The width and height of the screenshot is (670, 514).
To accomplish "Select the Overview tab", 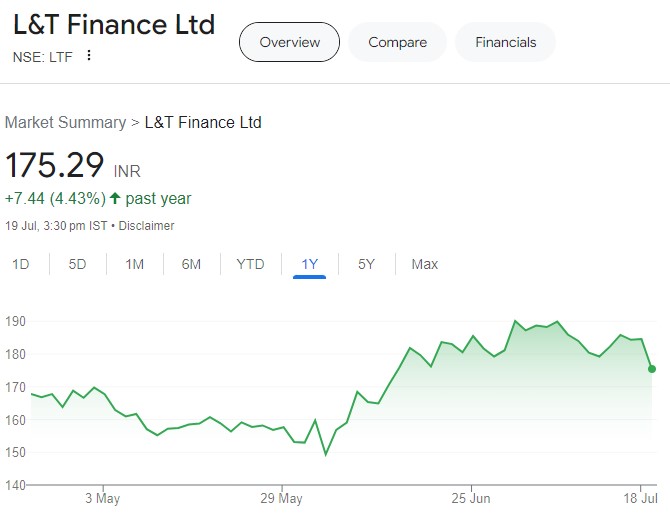I will tap(289, 42).
